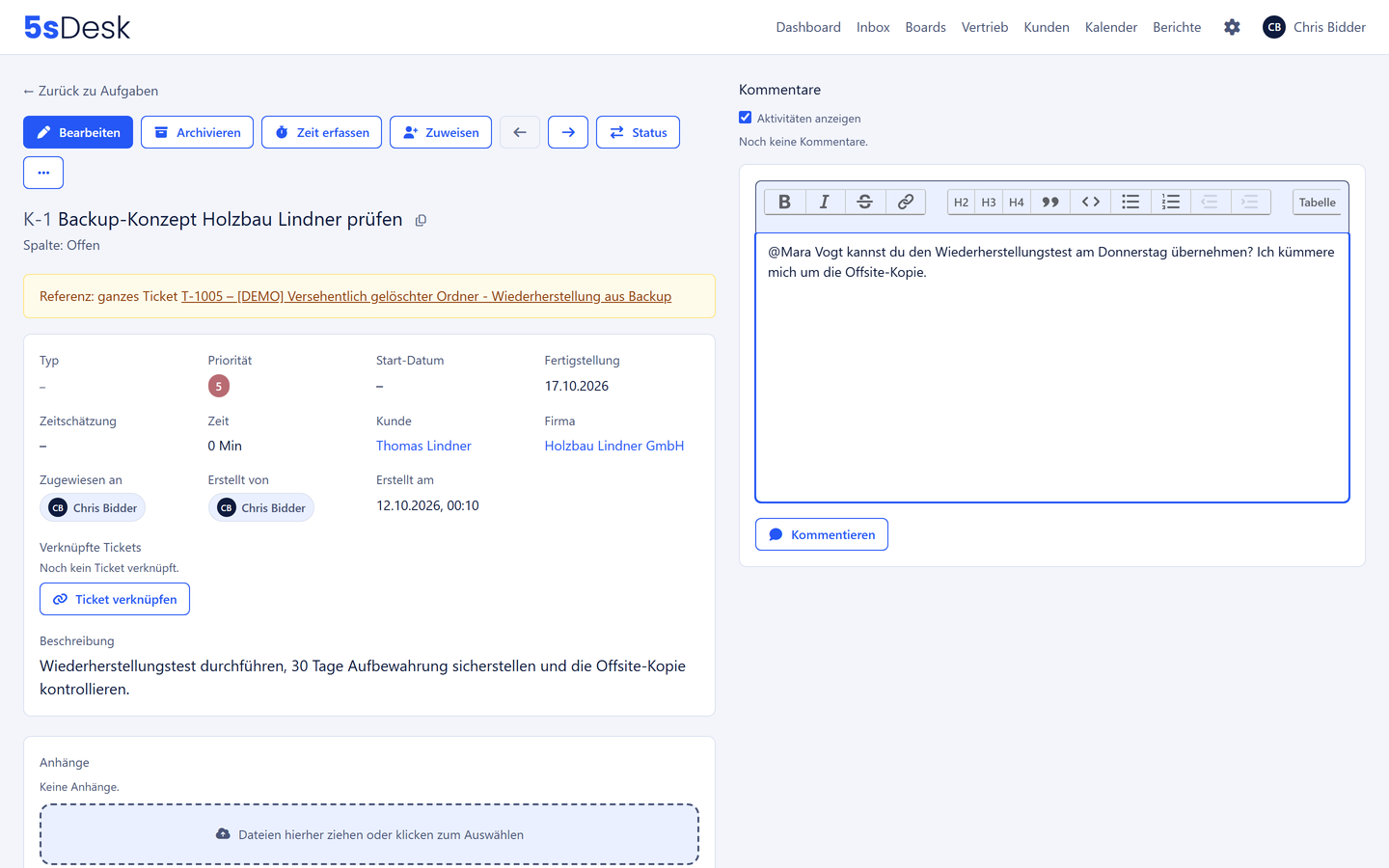Viewport: 1389px width, 868px height.
Task: Decrease indent in comment editor
Action: click(x=1211, y=202)
